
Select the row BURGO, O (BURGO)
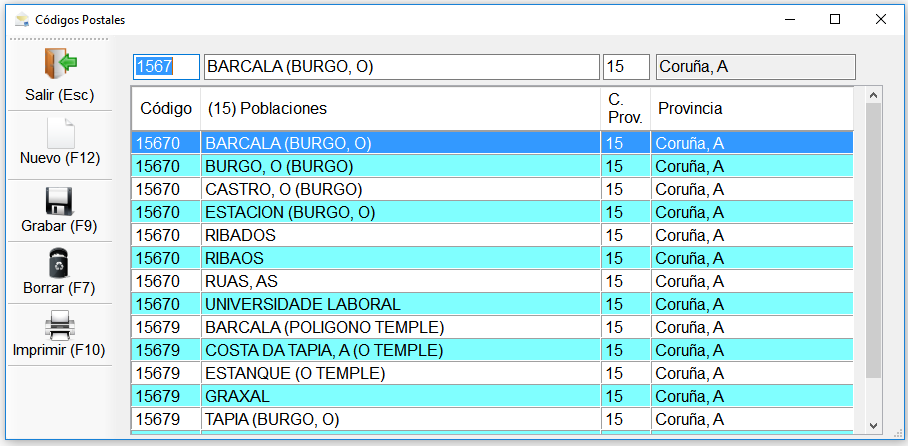[x=493, y=166]
